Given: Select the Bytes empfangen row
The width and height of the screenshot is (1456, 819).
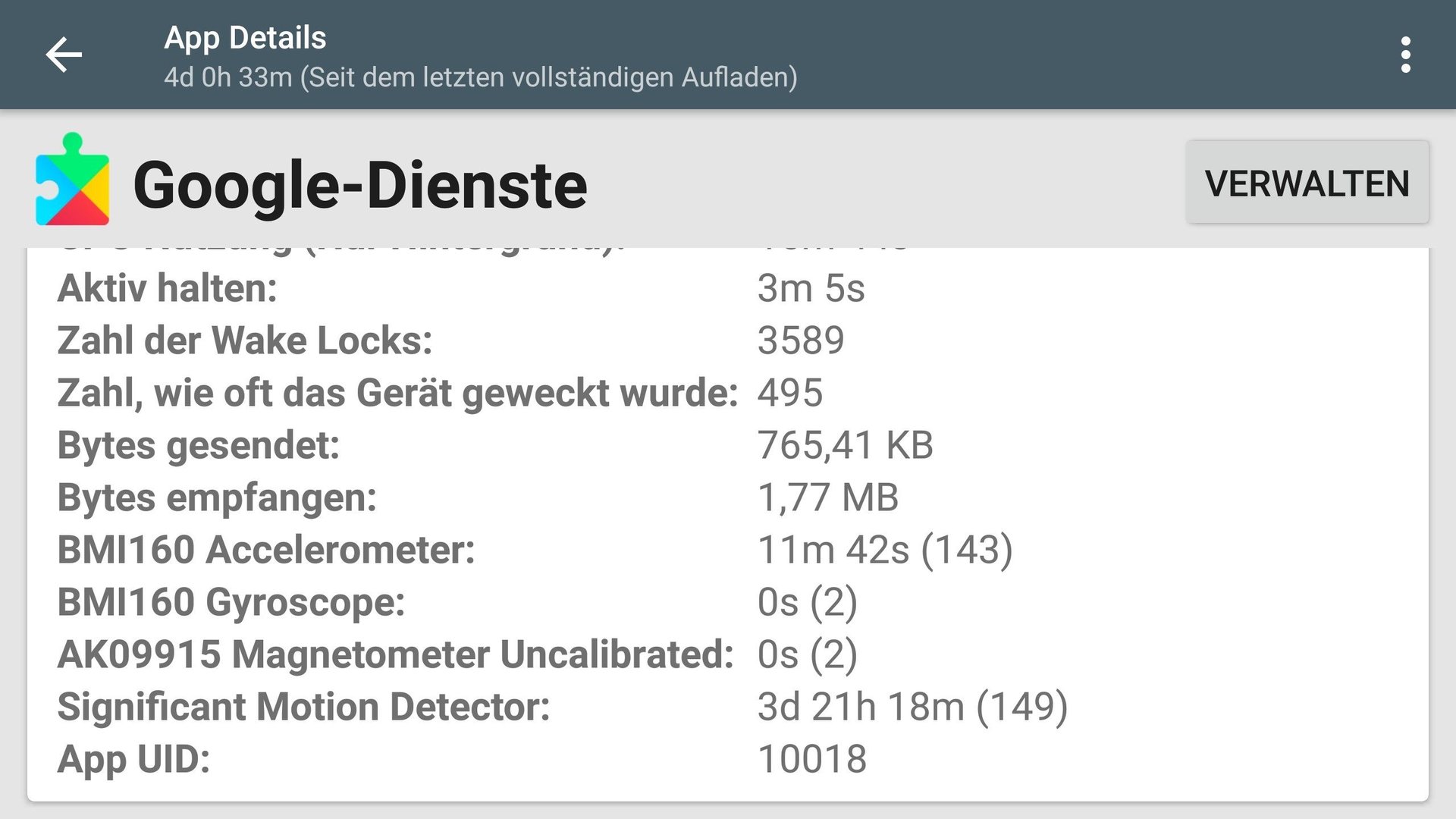Looking at the screenshot, I should (x=728, y=497).
